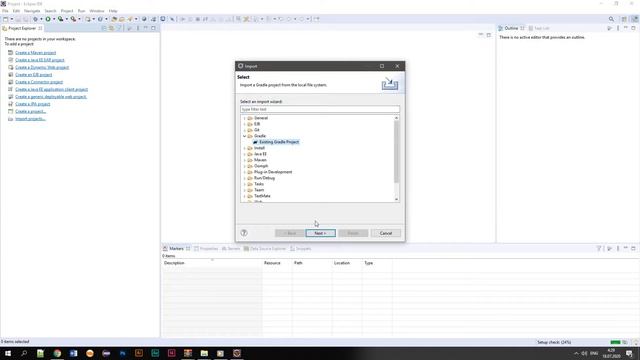Click Create an EJB project link

[33, 75]
